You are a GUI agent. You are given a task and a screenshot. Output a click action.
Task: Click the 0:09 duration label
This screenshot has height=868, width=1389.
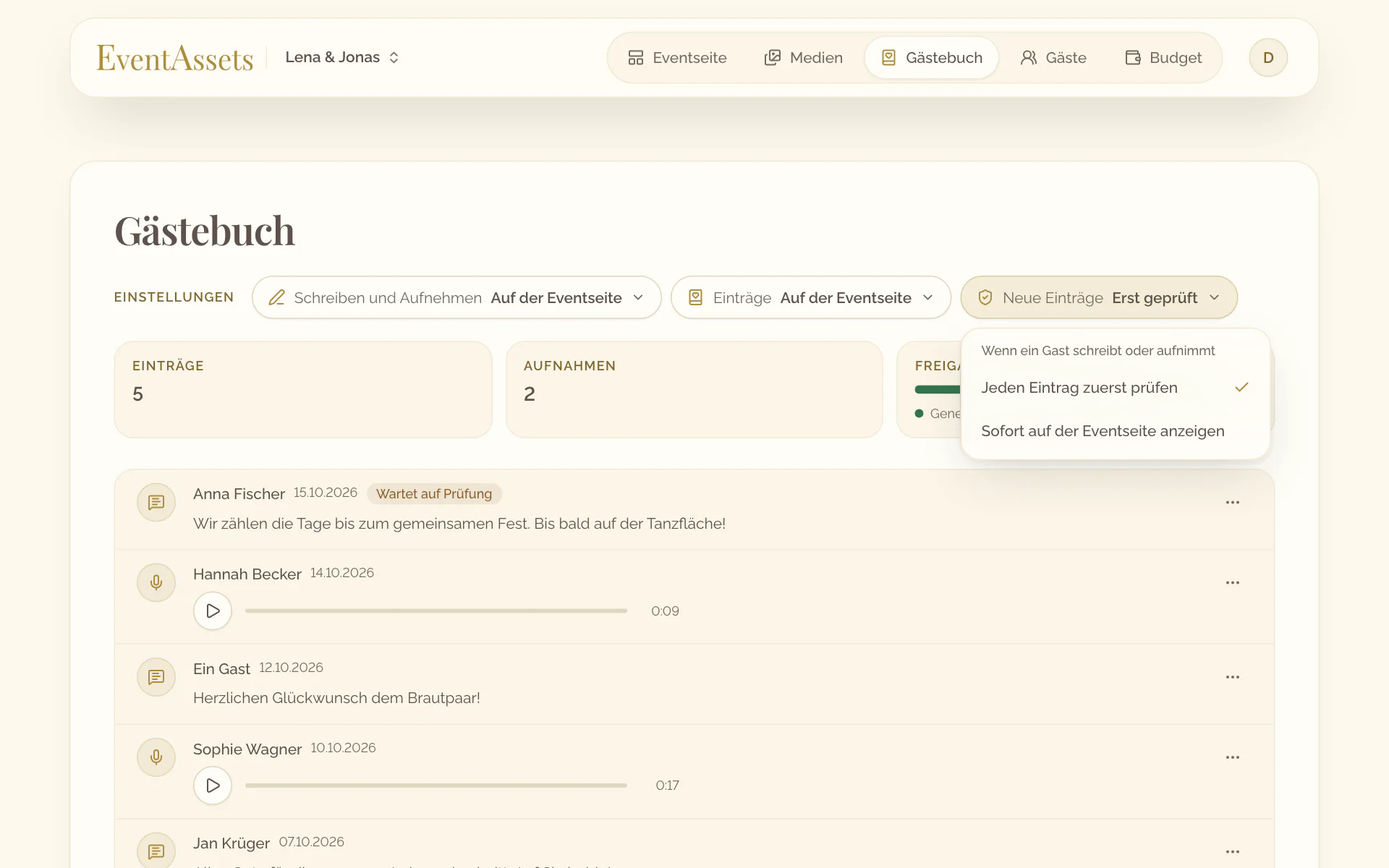click(665, 611)
